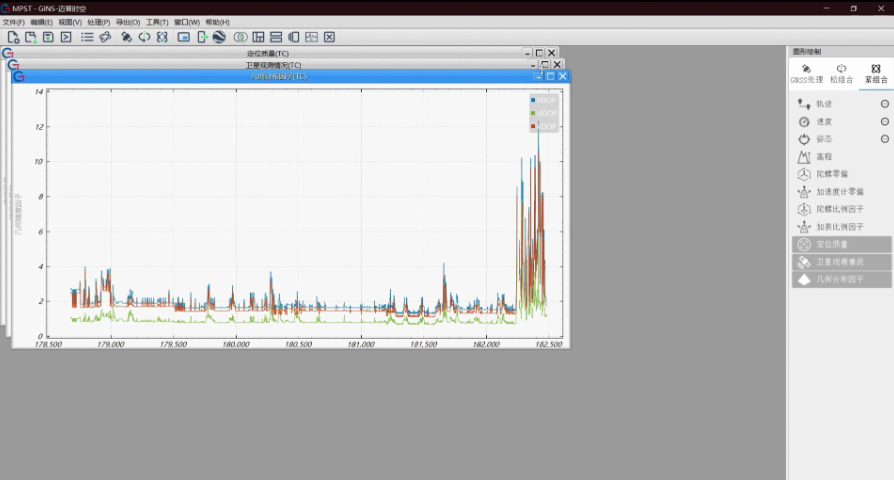The width and height of the screenshot is (894, 480).
Task: Toggle the radio button beside 姿态
Action: tap(884, 139)
